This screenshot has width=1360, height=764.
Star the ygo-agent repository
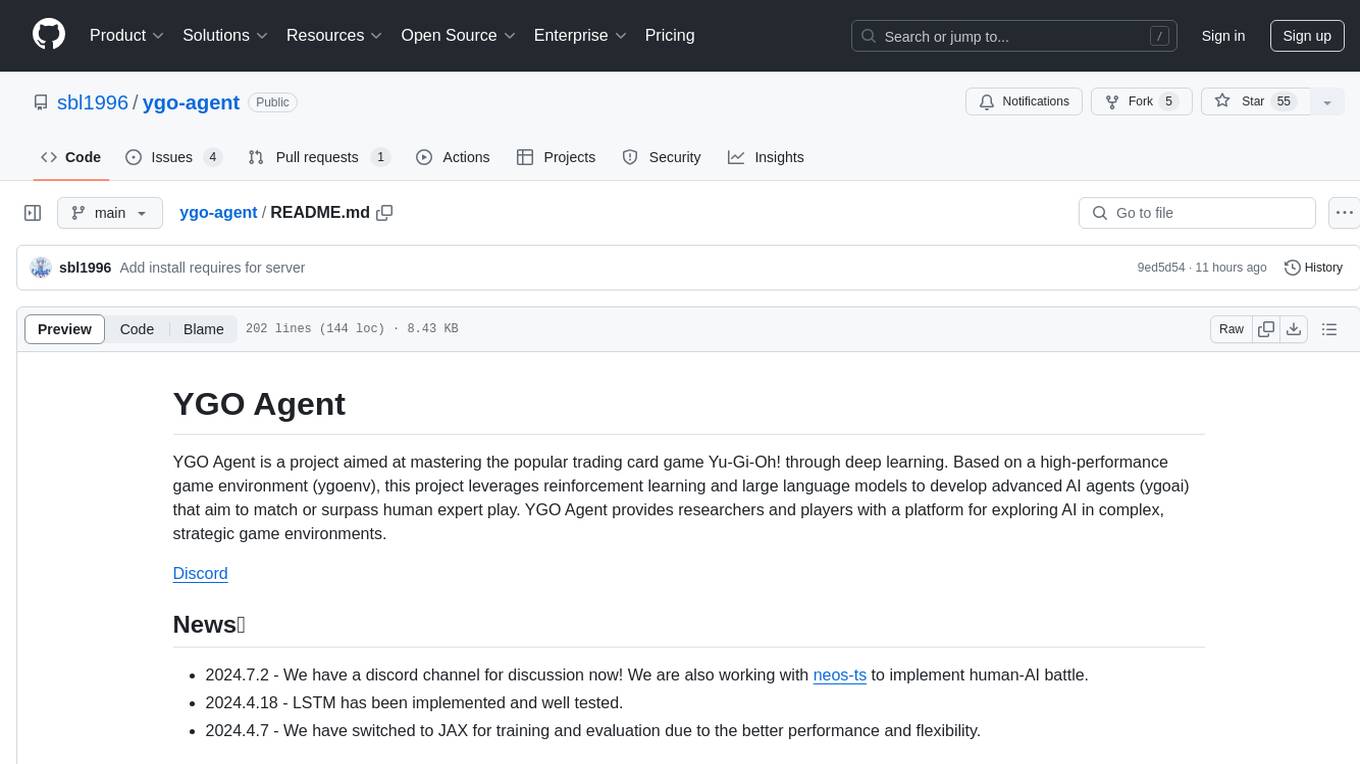[x=1254, y=102]
